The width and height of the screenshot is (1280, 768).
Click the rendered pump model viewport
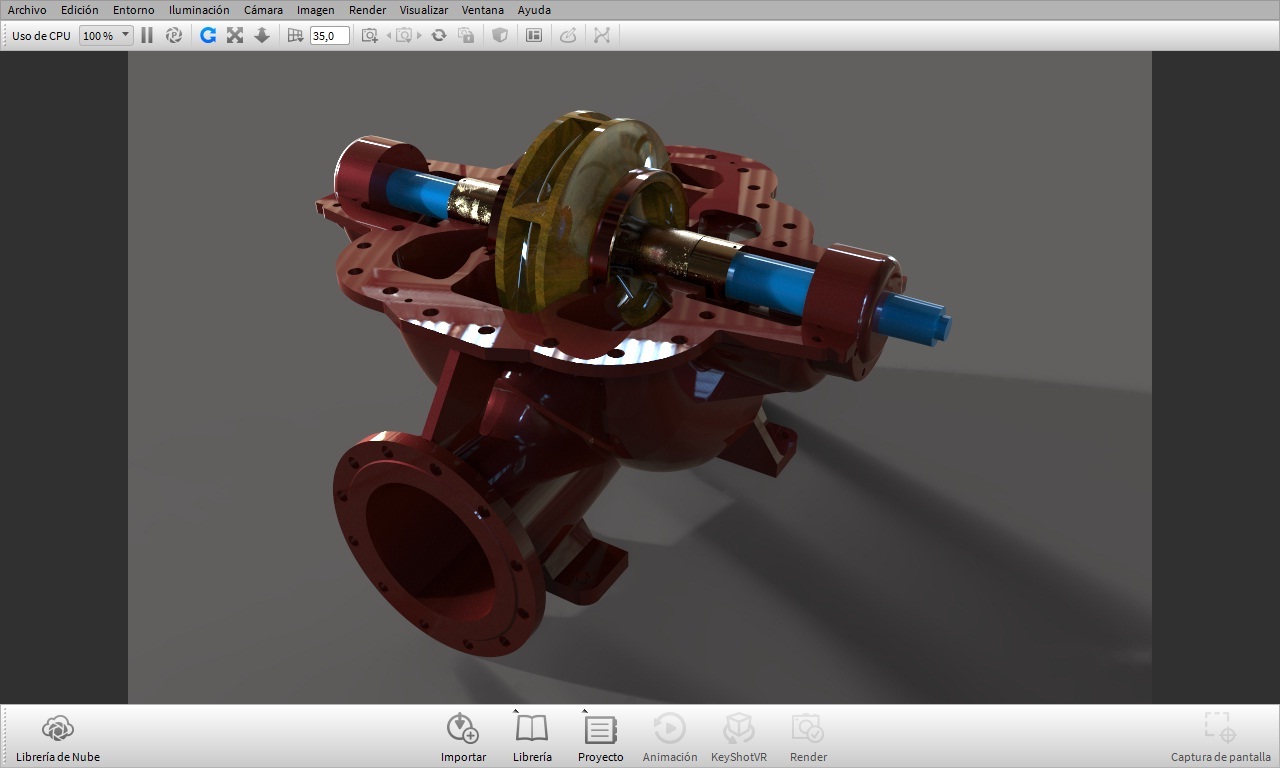(x=640, y=378)
